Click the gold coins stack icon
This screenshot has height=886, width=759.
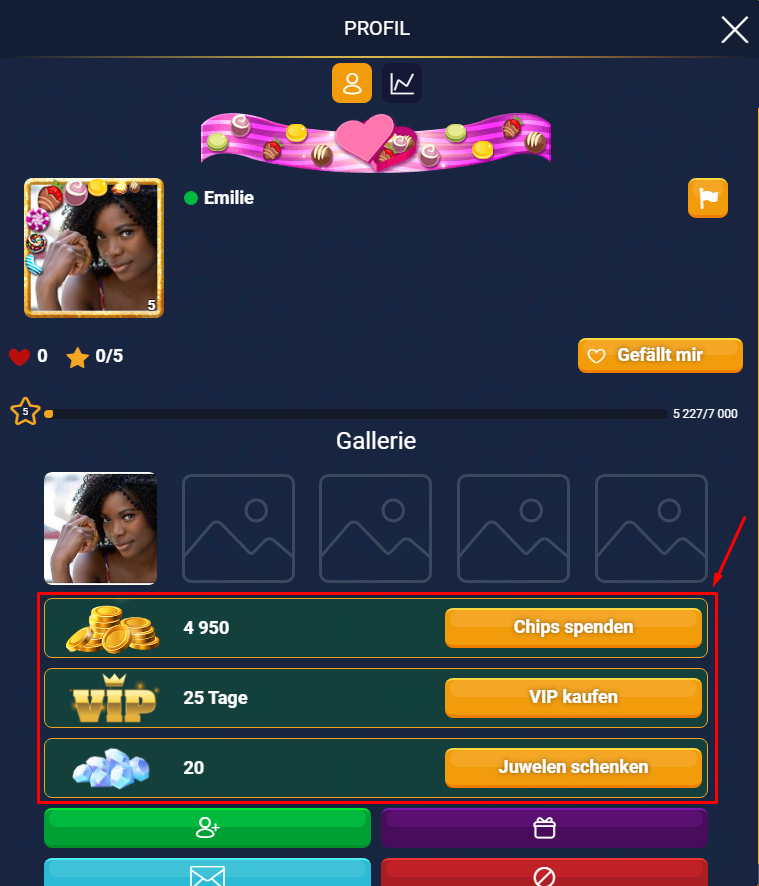coord(112,629)
